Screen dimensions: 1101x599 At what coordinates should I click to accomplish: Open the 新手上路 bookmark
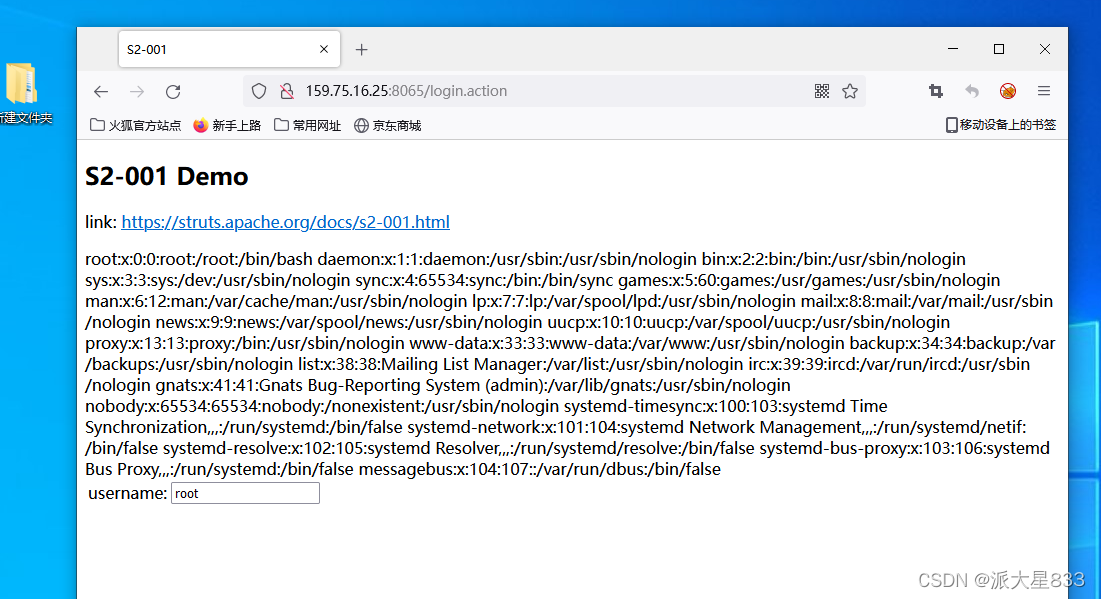point(227,126)
